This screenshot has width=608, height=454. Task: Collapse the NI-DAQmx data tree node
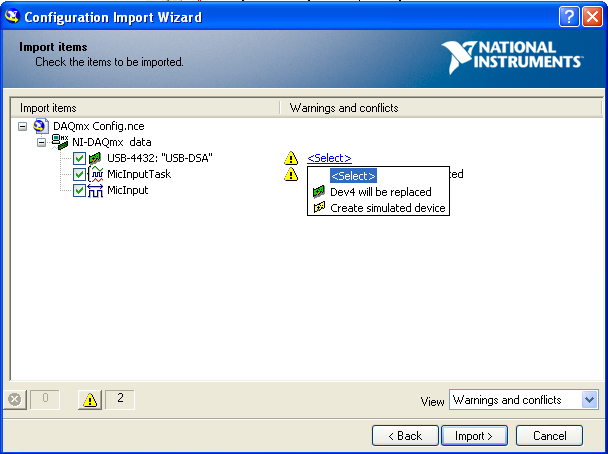coord(41,142)
